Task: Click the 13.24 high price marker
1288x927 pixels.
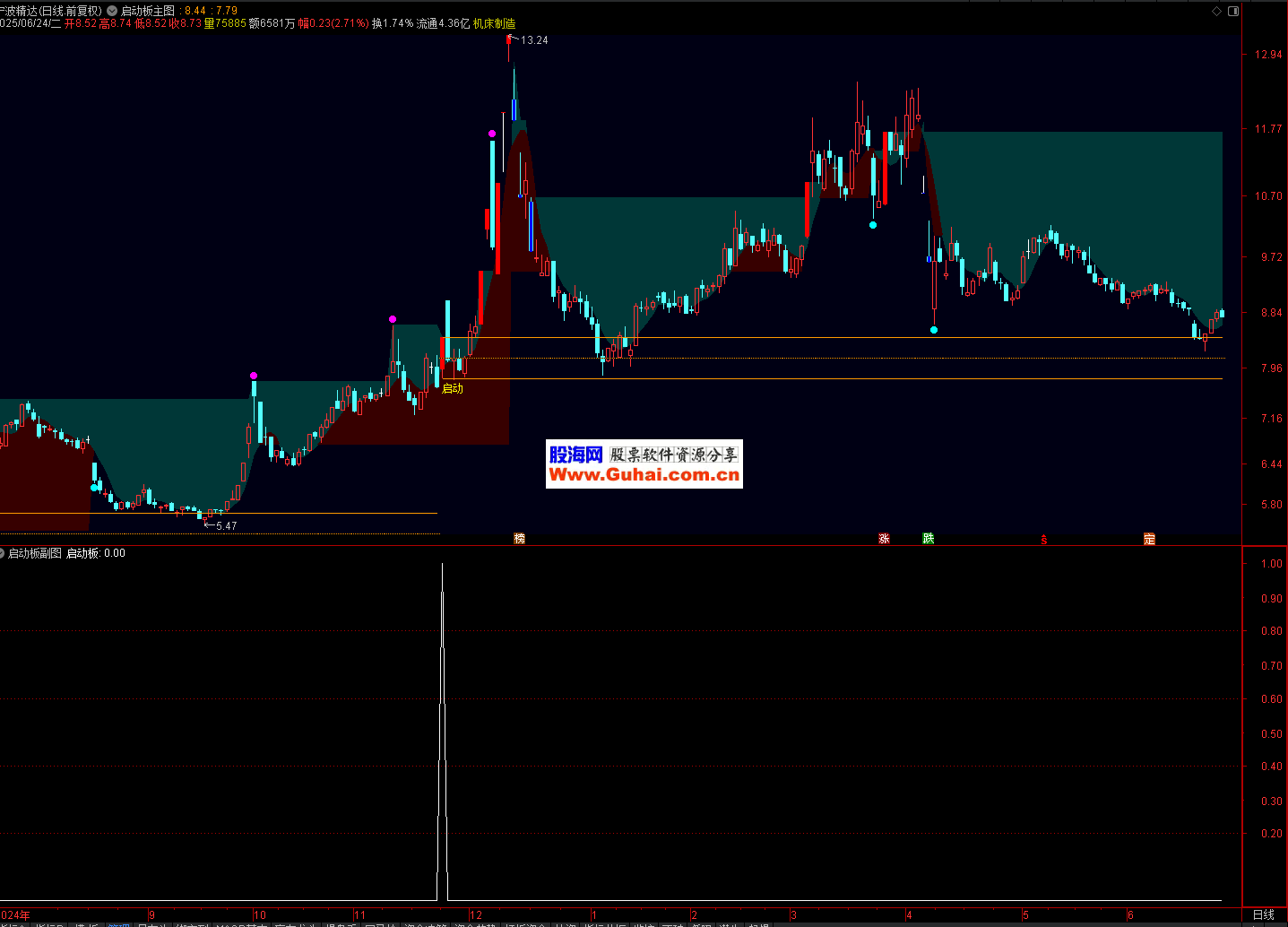Action: (x=533, y=40)
